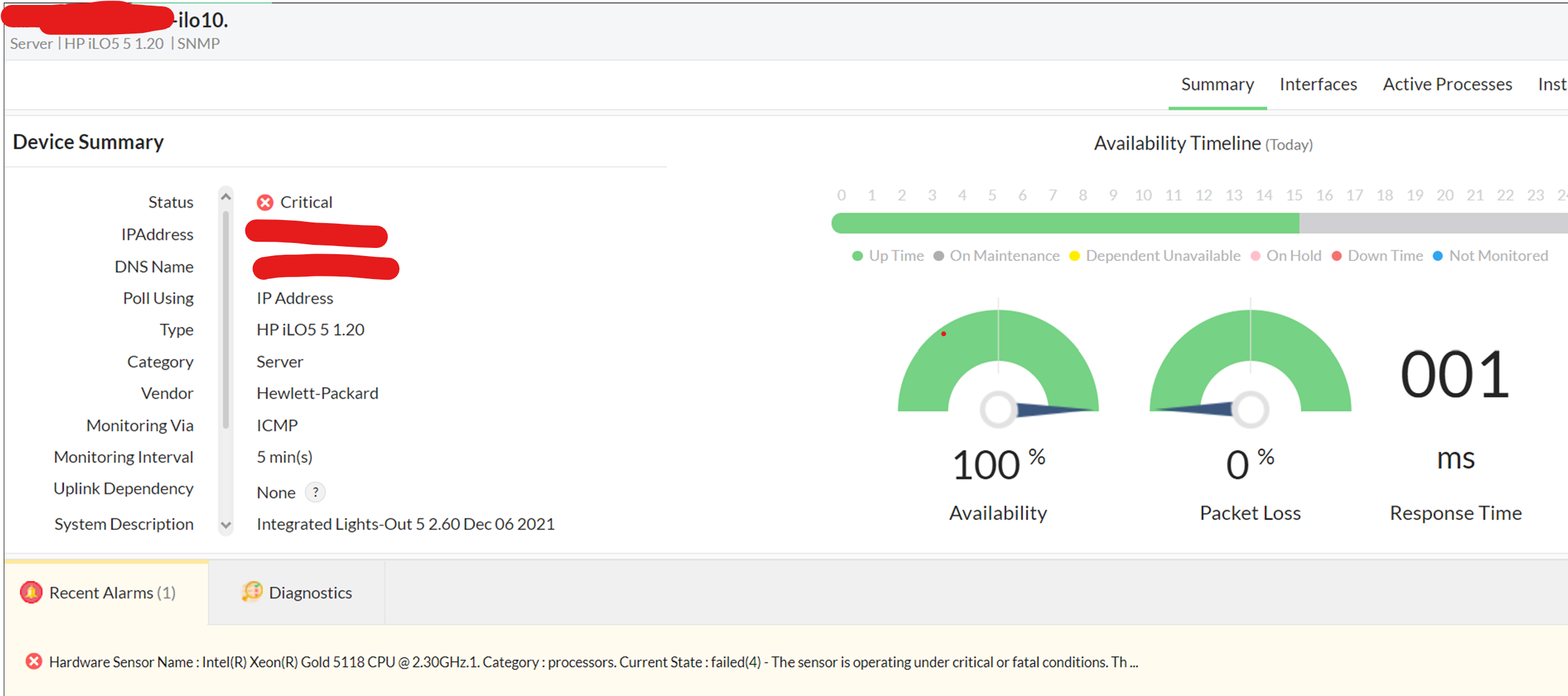Click the red error icon beside hardware sensor alarm
Screen dimensions: 1568x696
(34, 662)
